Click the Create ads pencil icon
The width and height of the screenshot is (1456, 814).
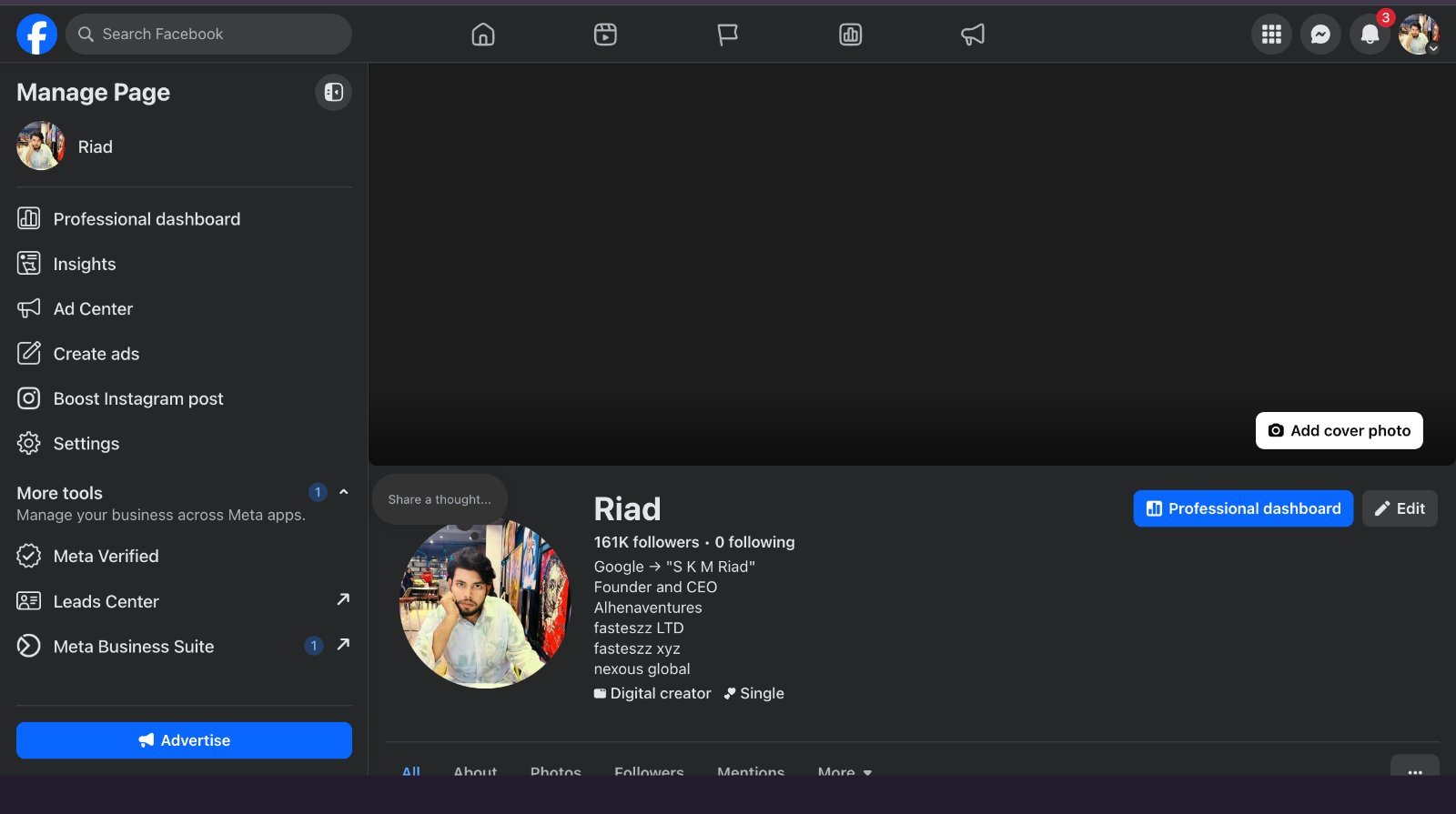(x=29, y=353)
